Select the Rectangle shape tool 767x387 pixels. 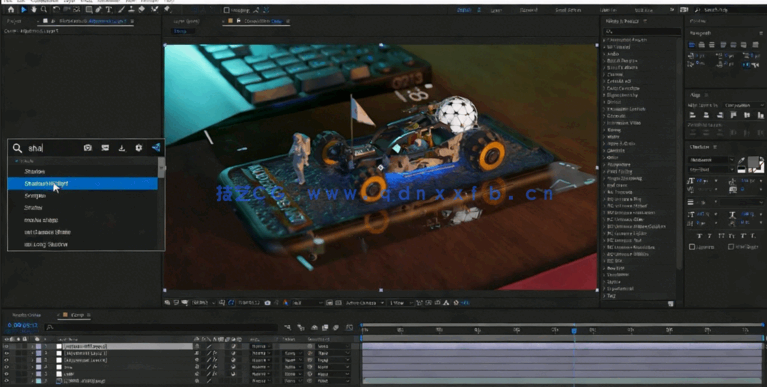tap(89, 10)
